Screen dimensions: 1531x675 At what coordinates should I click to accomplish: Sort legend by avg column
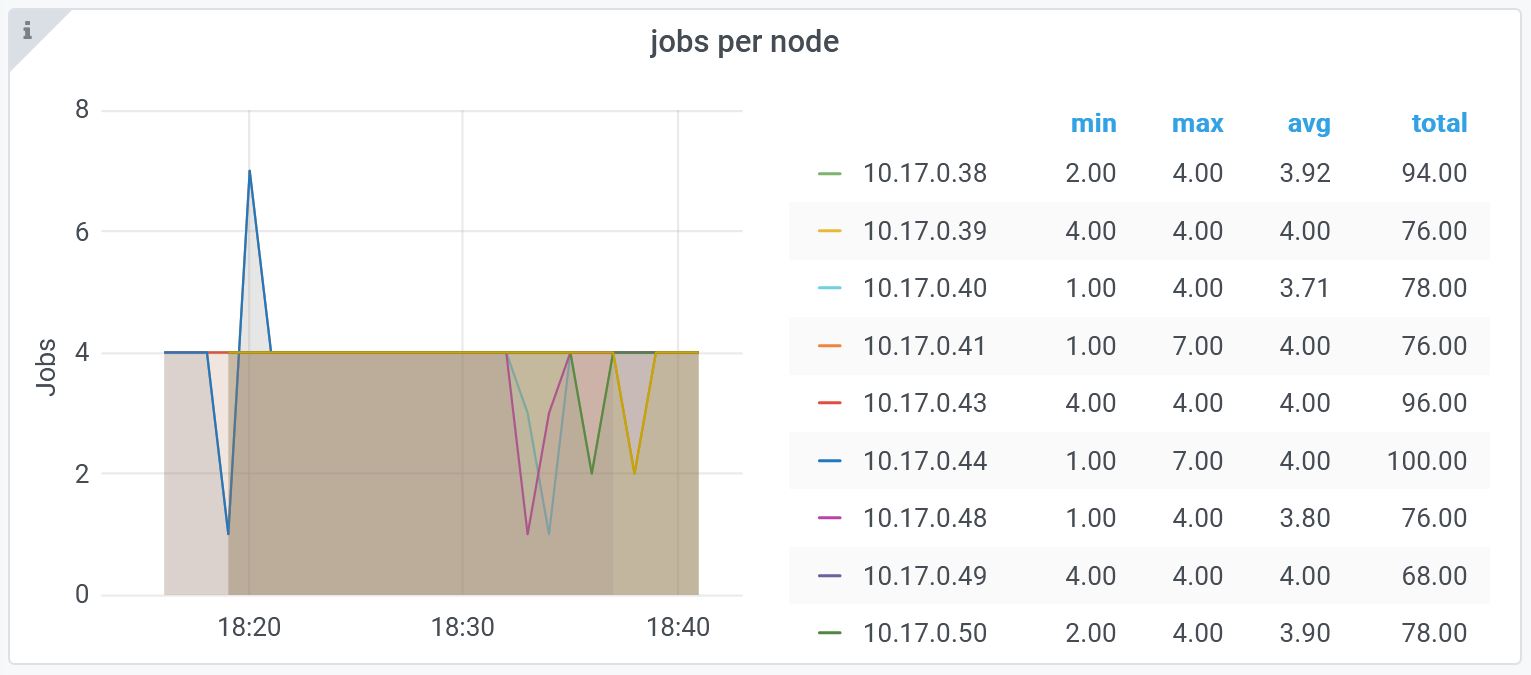click(1308, 123)
